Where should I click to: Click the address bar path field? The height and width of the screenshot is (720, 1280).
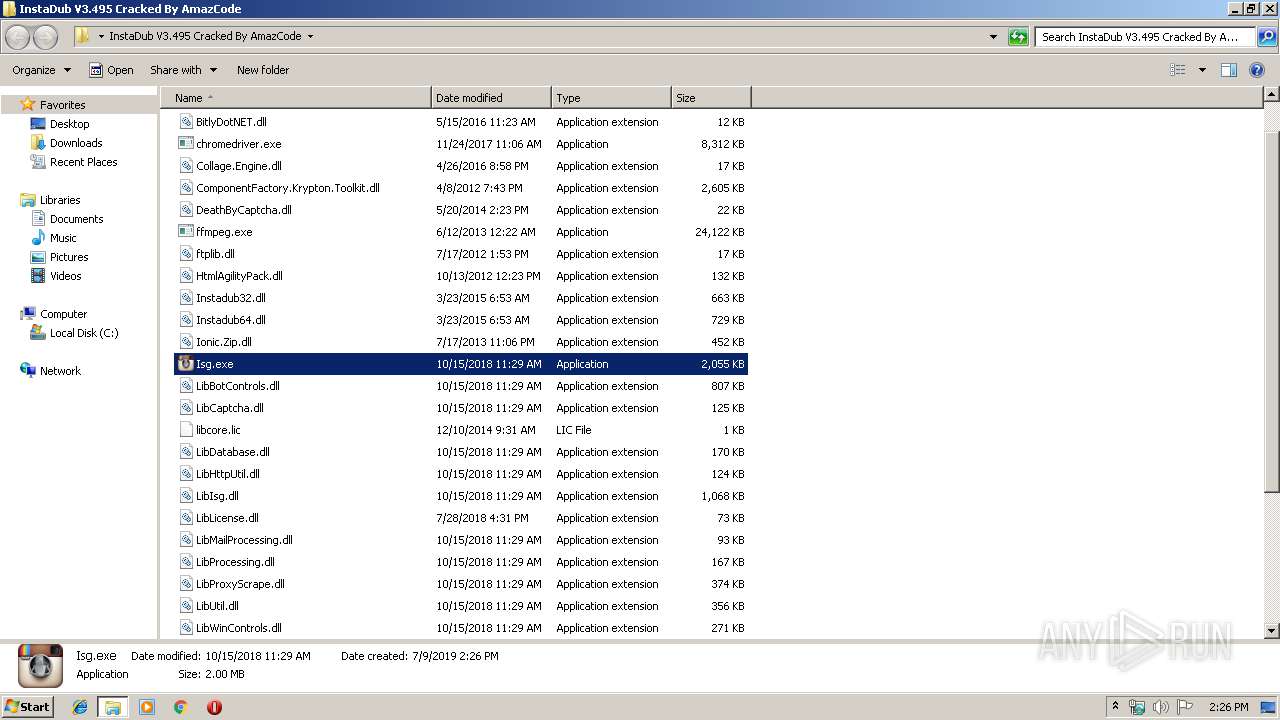point(540,37)
